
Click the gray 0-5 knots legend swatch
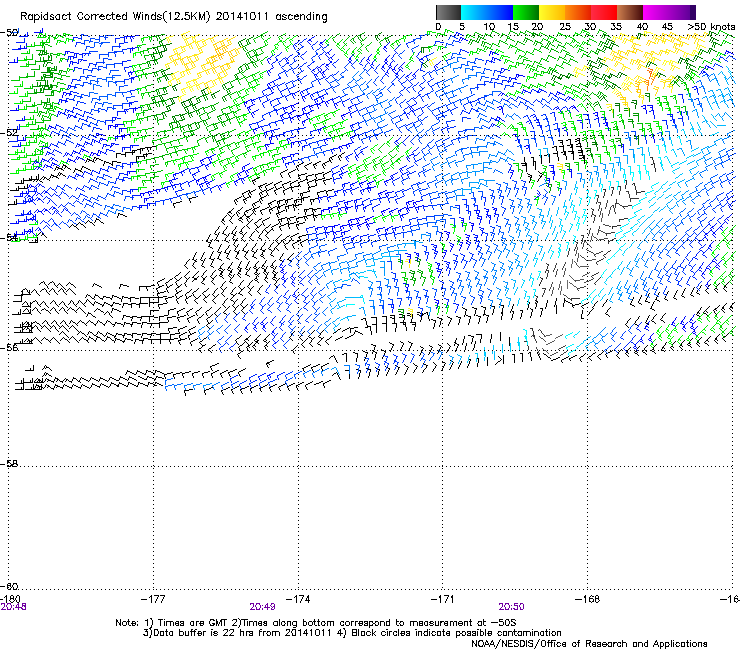pyautogui.click(x=448, y=12)
